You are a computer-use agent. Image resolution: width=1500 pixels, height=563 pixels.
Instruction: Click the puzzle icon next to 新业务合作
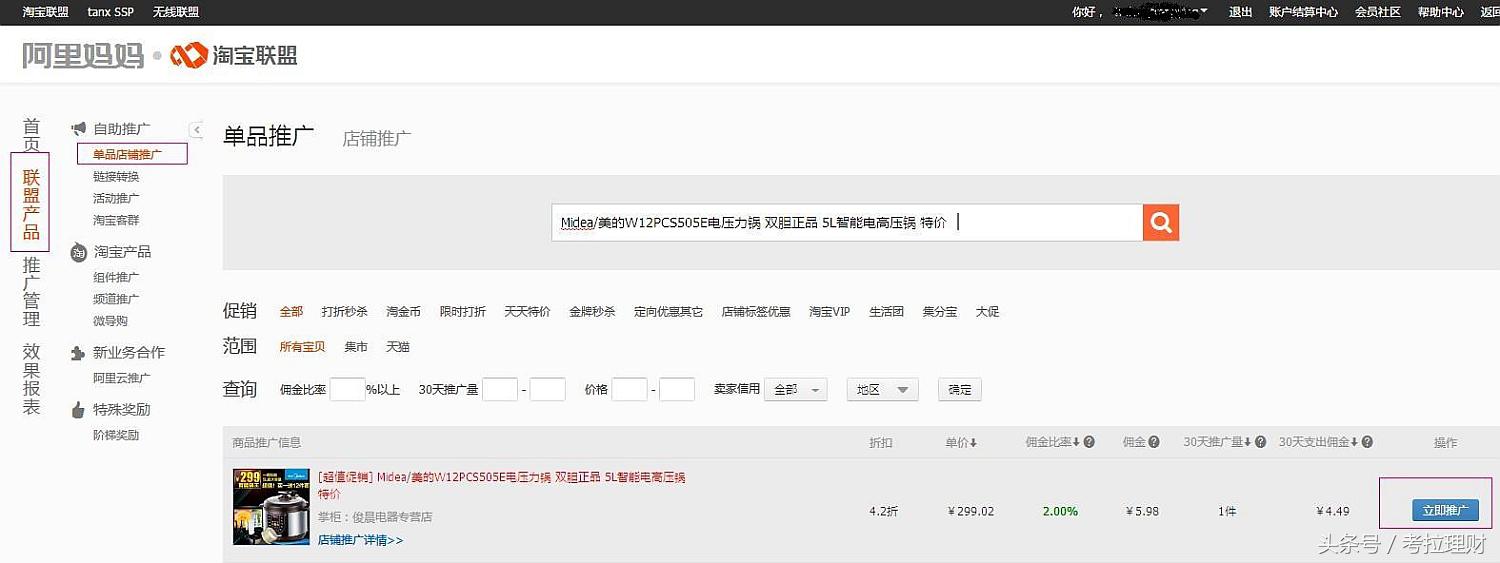click(x=79, y=353)
